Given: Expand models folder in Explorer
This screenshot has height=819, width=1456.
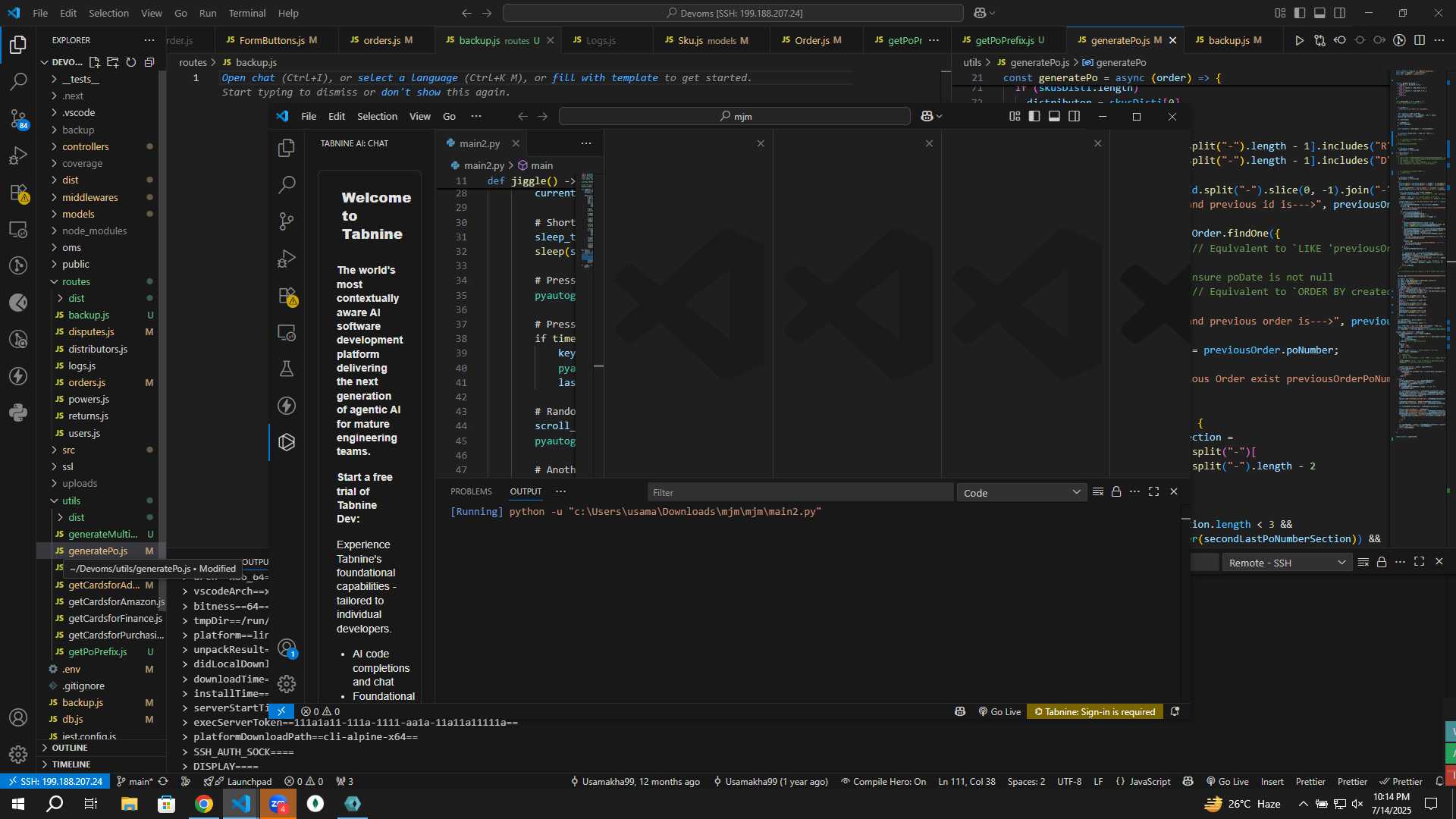Looking at the screenshot, I should click(x=78, y=214).
